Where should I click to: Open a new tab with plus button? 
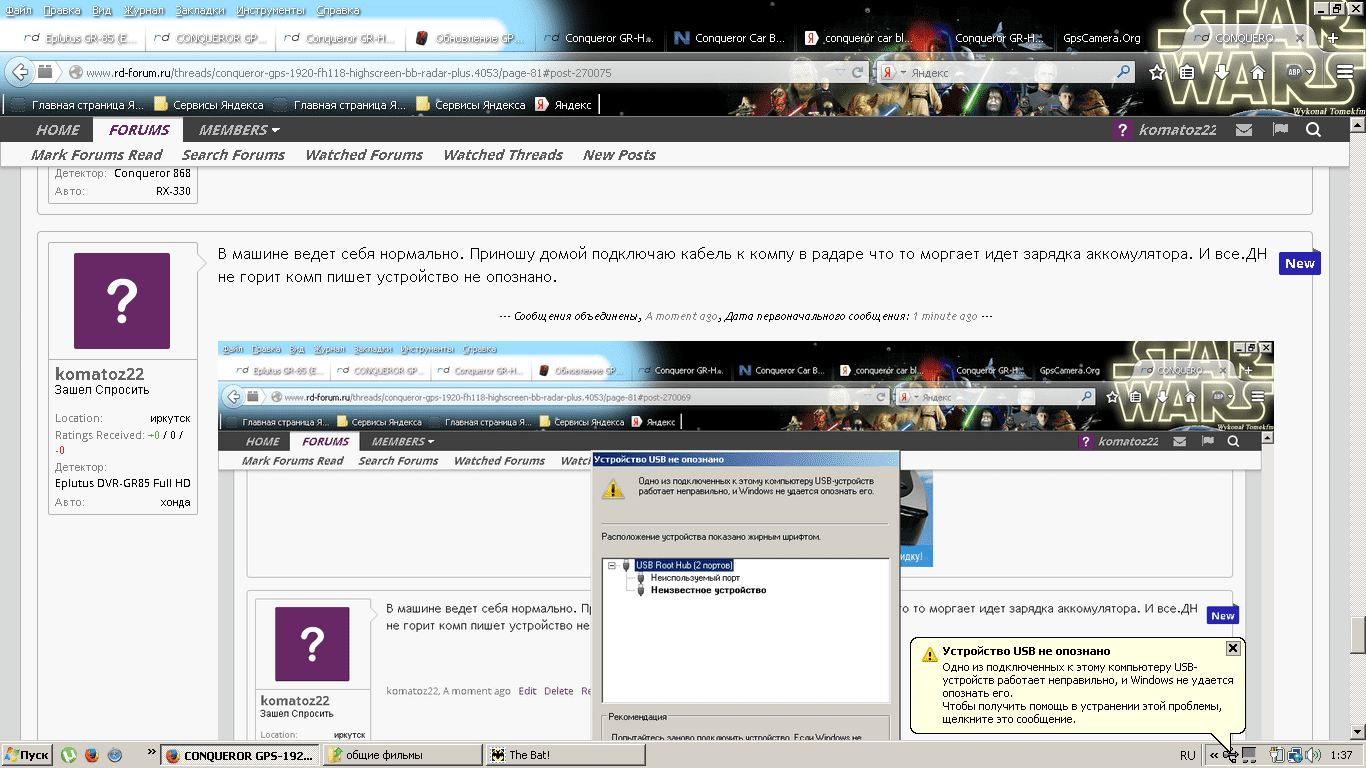pos(1332,38)
